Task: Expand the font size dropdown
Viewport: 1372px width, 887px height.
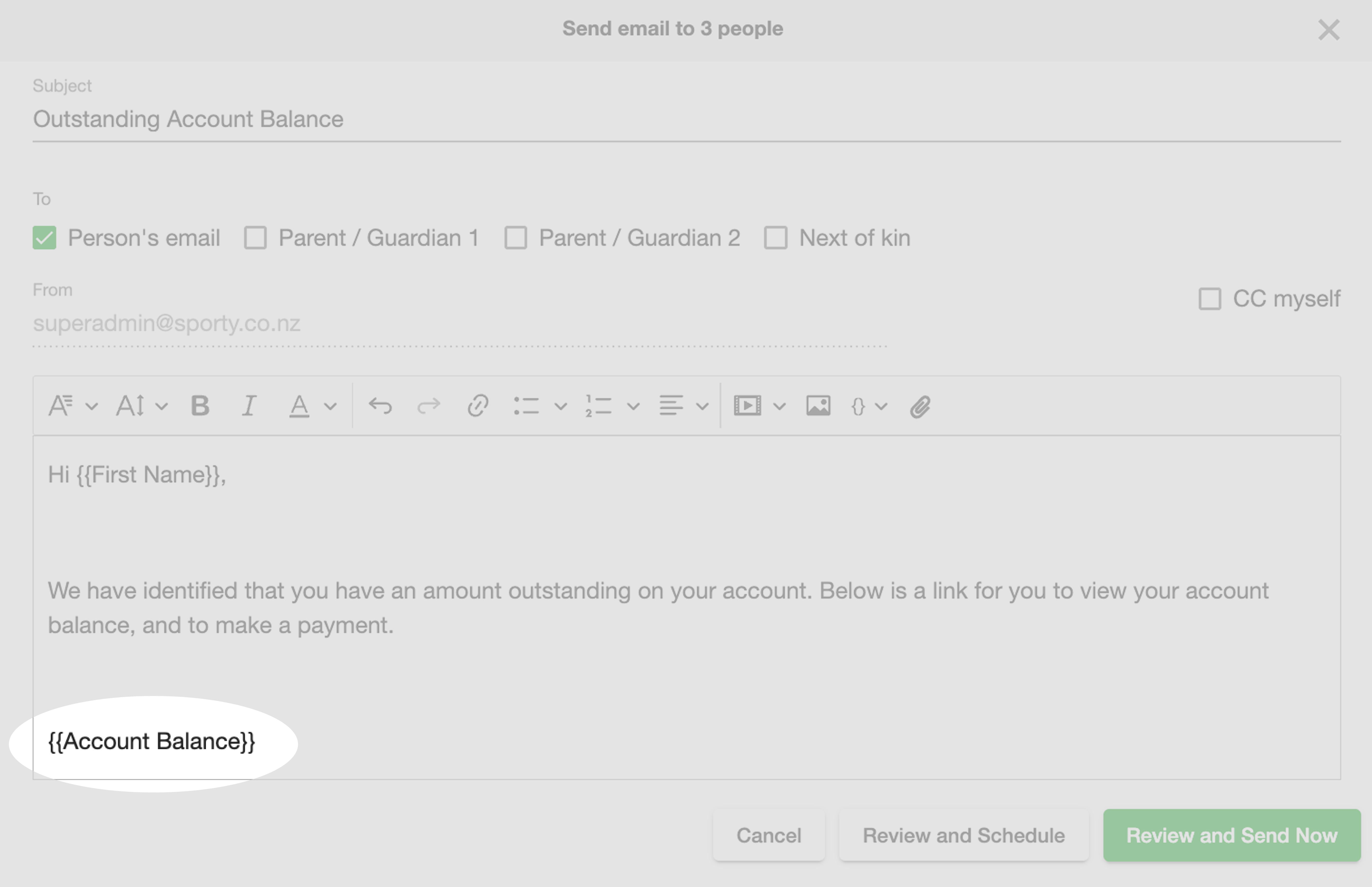Action: point(162,407)
